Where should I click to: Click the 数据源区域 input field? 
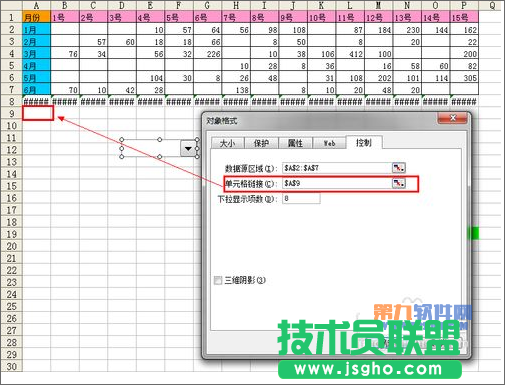tap(337, 168)
